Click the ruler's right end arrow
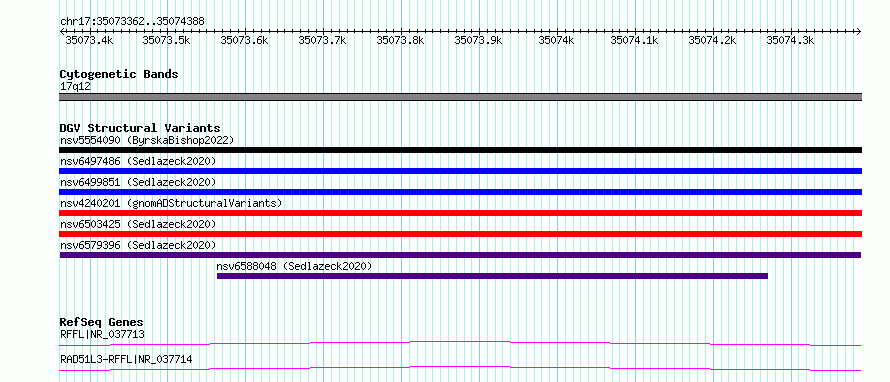This screenshot has height=382, width=890. pyautogui.click(x=859, y=31)
